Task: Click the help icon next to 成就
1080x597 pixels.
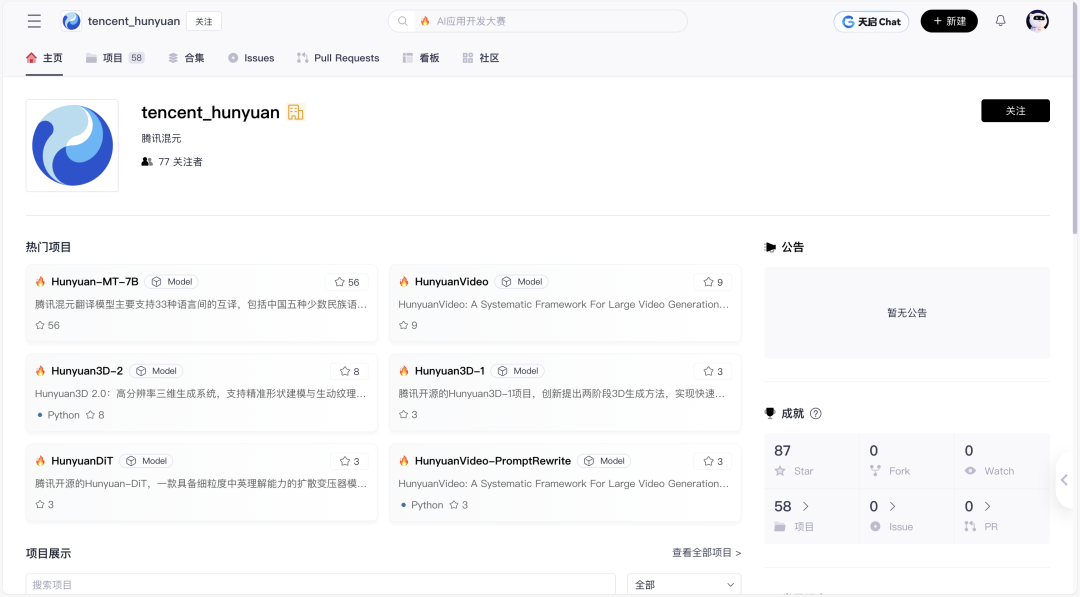Action: click(x=816, y=413)
